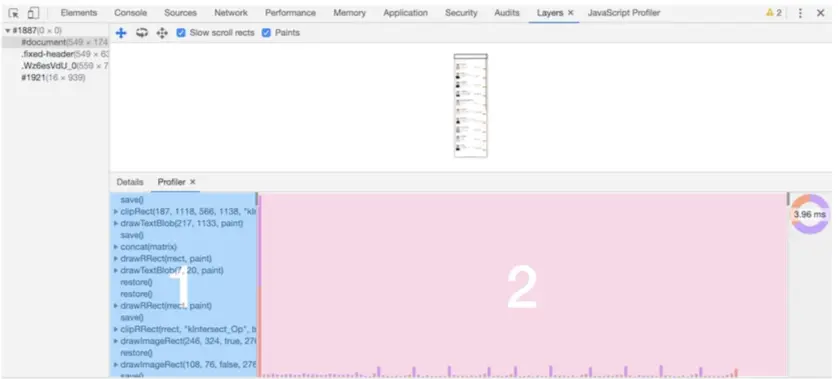Collapse the #1887 layer tree node
The height and width of the screenshot is (379, 838).
[7, 30]
